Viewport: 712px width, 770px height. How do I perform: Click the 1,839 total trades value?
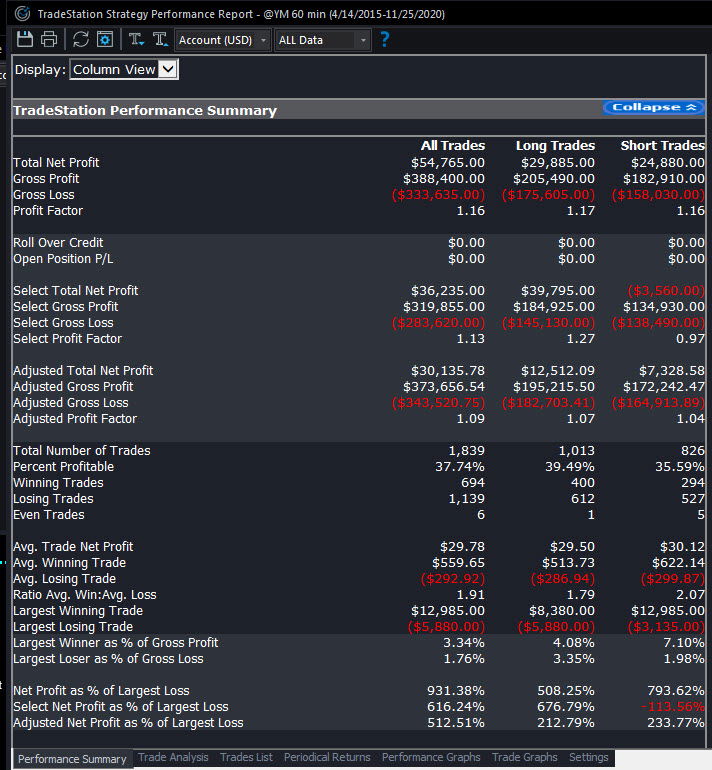(466, 451)
